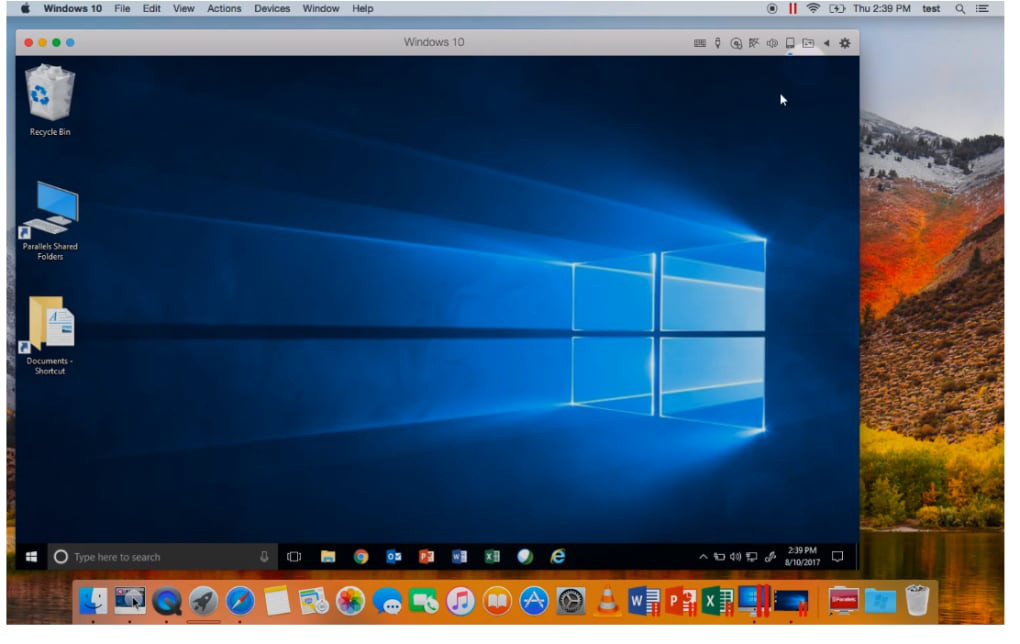
Task: Open Launchpad from the Dock
Action: click(204, 600)
